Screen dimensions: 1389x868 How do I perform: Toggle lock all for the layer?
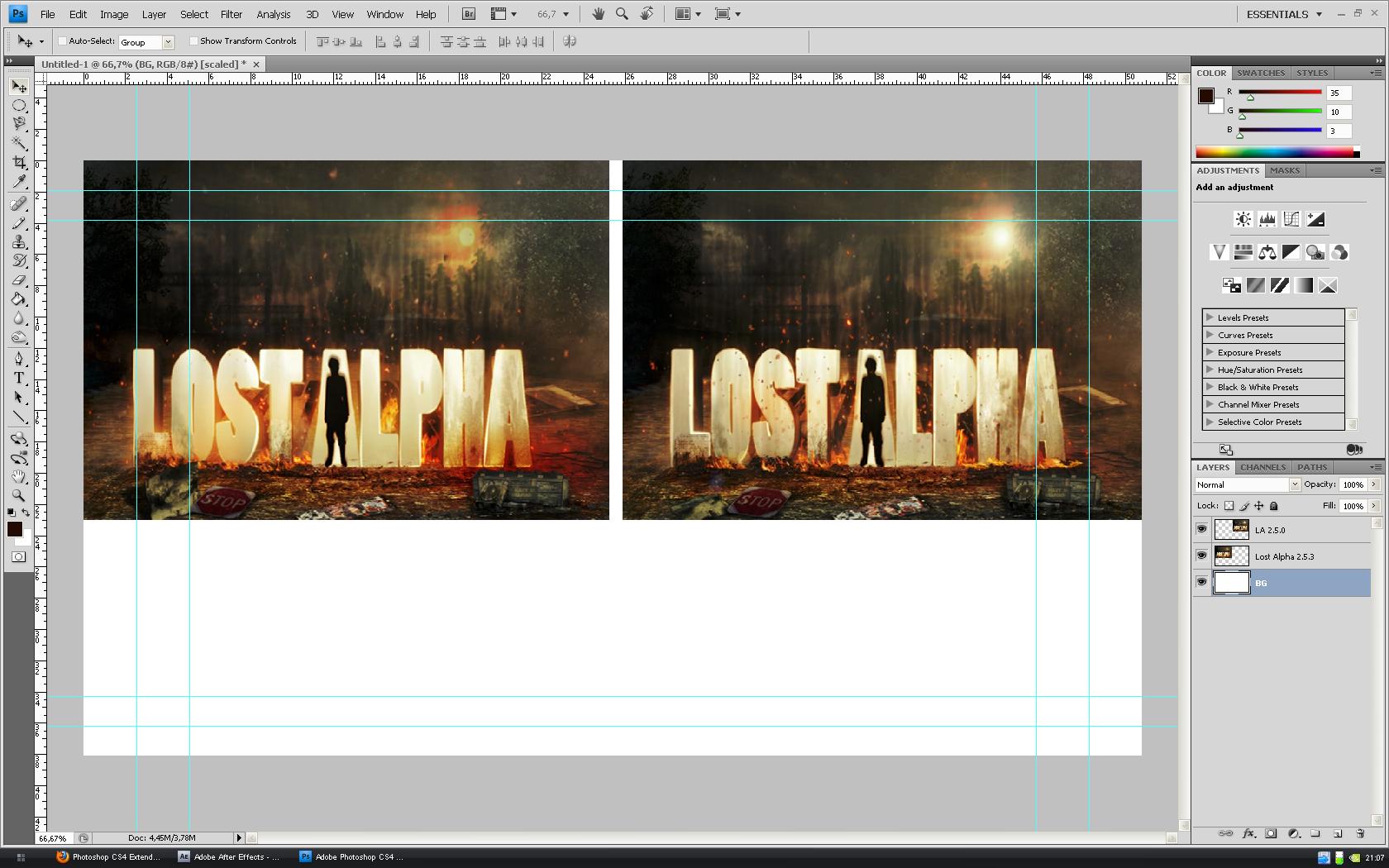tap(1274, 506)
